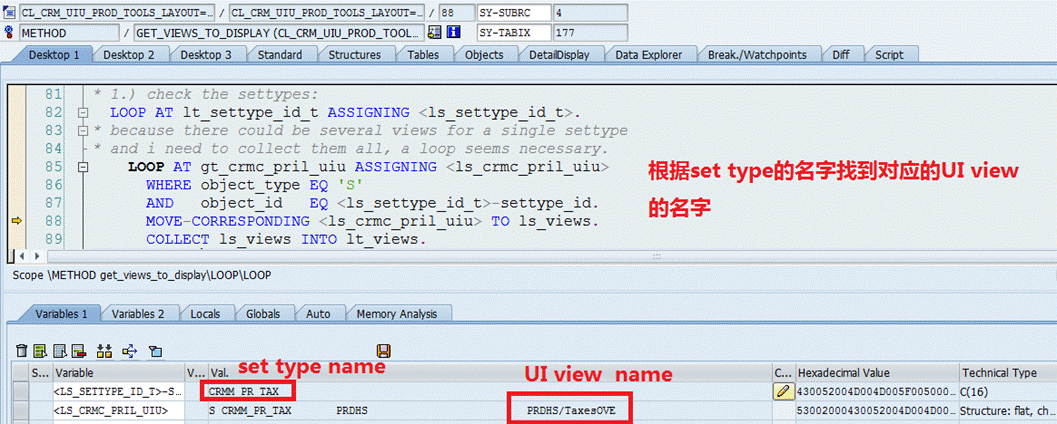Viewport: 1057px width, 424px height.
Task: Click the SY-TABIX field
Action: click(x=513, y=32)
